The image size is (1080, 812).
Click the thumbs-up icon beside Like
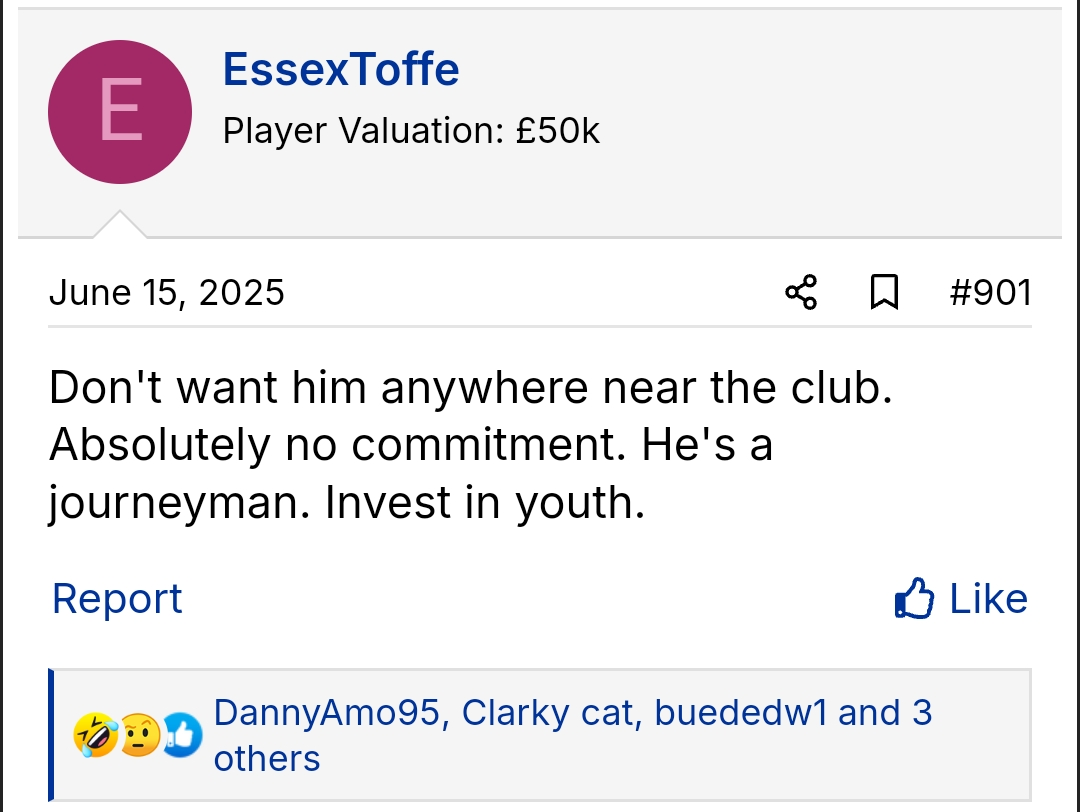914,599
